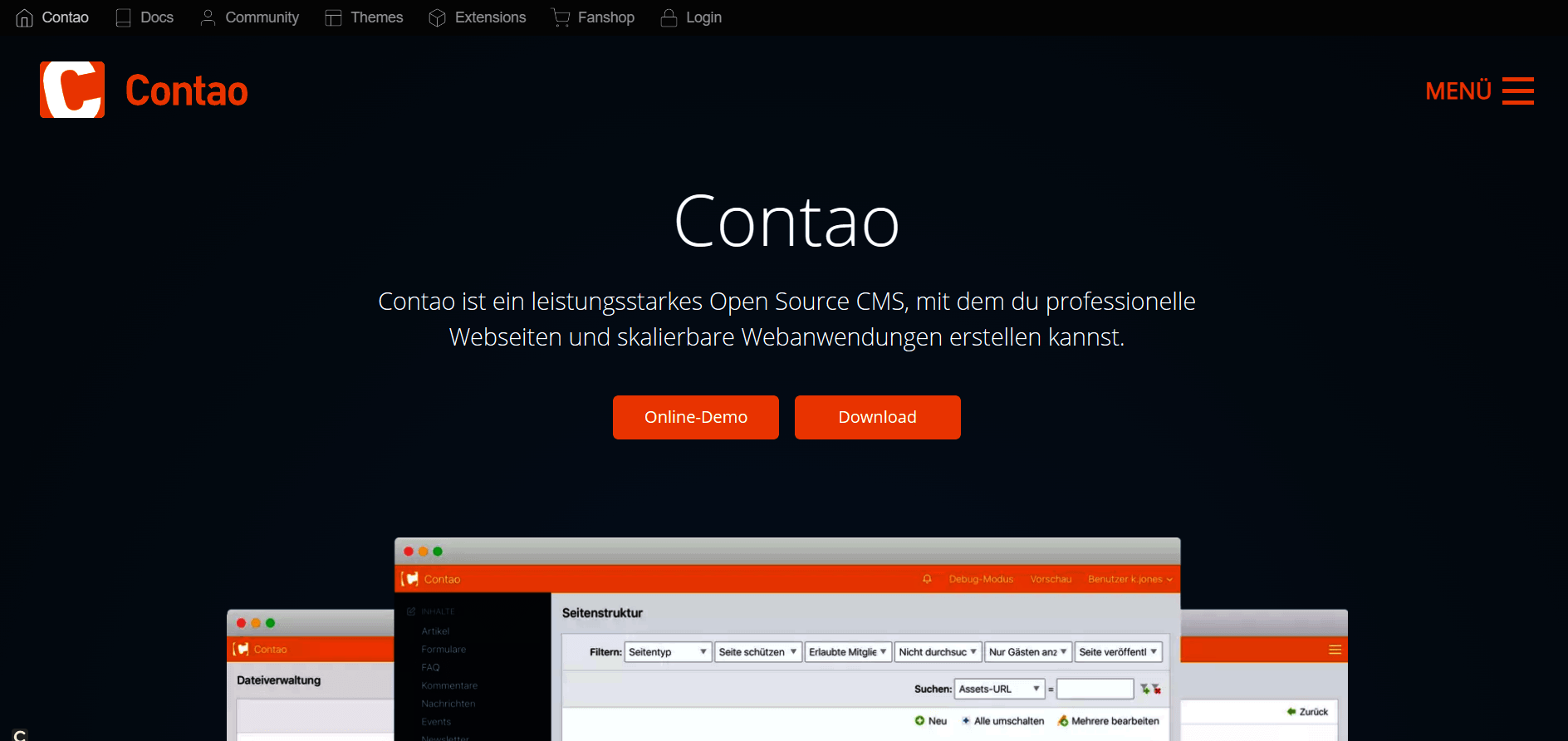Expand the Assets-URL search dropdown
The width and height of the screenshot is (1568, 741).
click(x=999, y=689)
